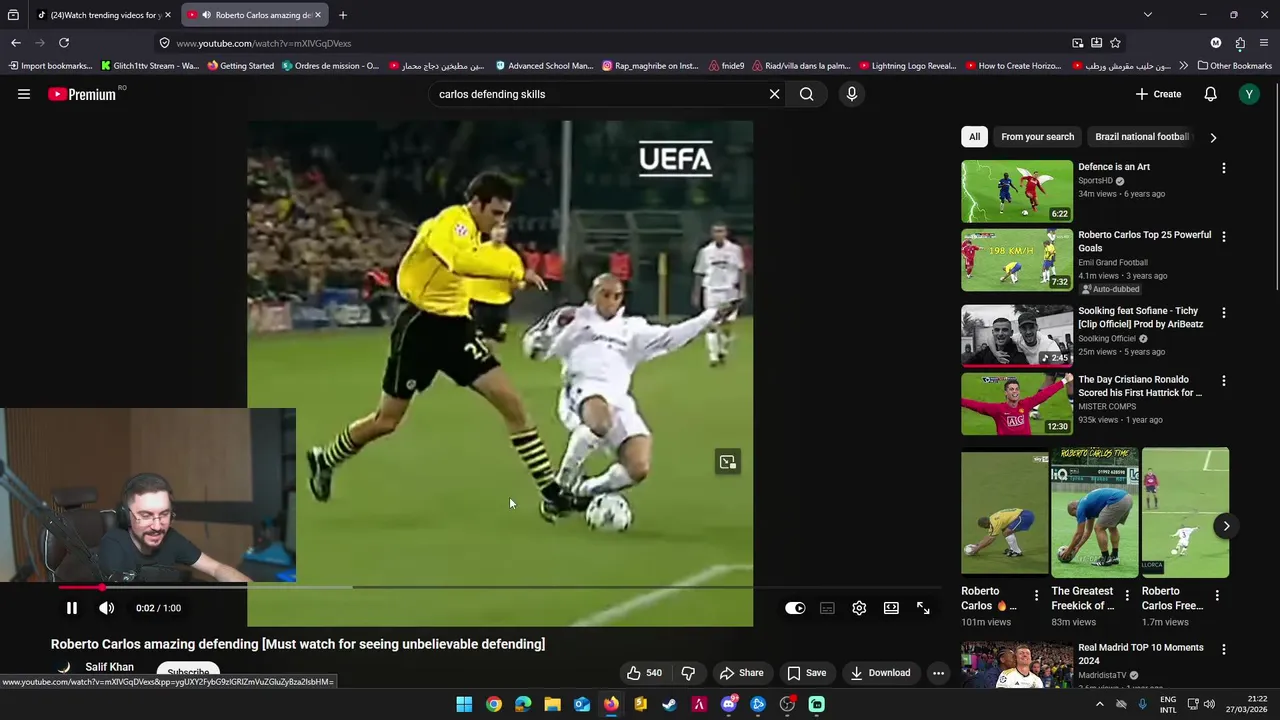The width and height of the screenshot is (1280, 720).
Task: Switch to TikTok trending videos tab
Action: click(102, 15)
